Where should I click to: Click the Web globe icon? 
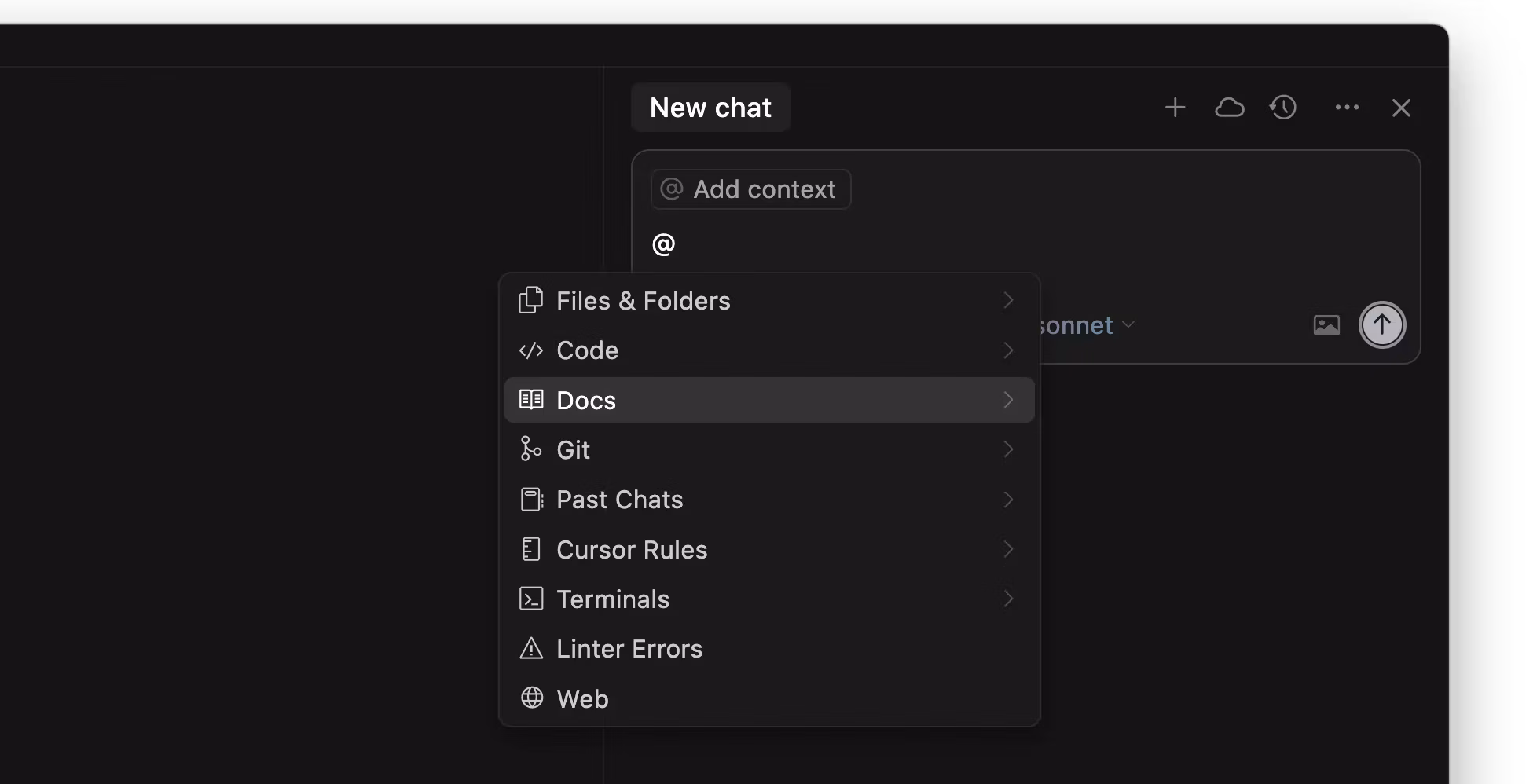(532, 698)
